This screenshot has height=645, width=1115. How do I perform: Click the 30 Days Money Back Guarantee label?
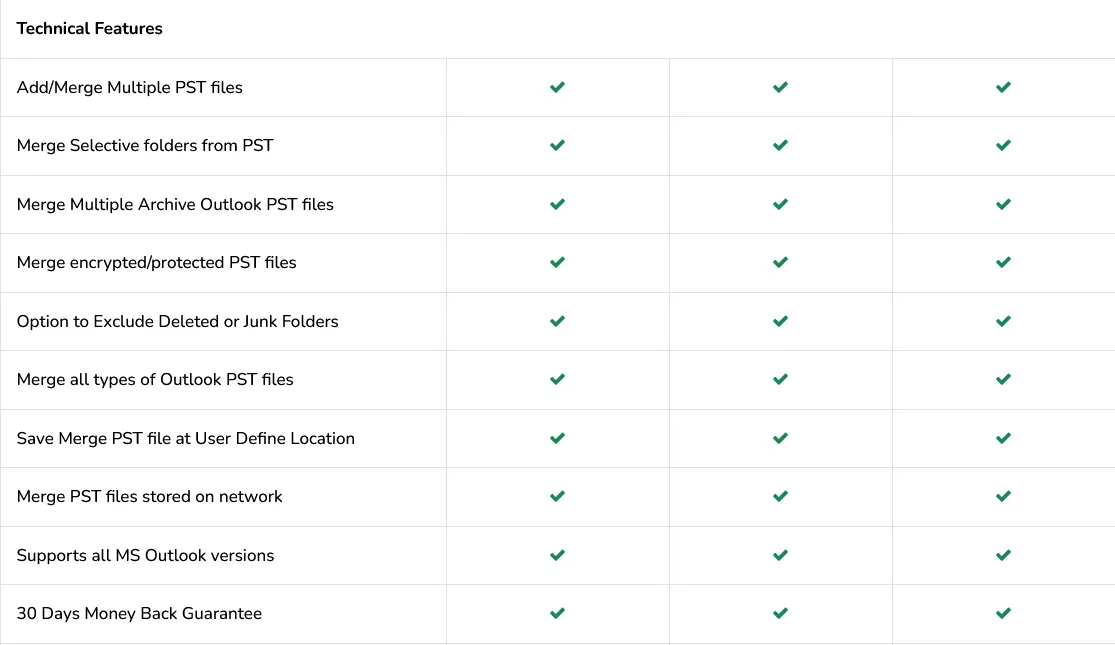coord(140,614)
